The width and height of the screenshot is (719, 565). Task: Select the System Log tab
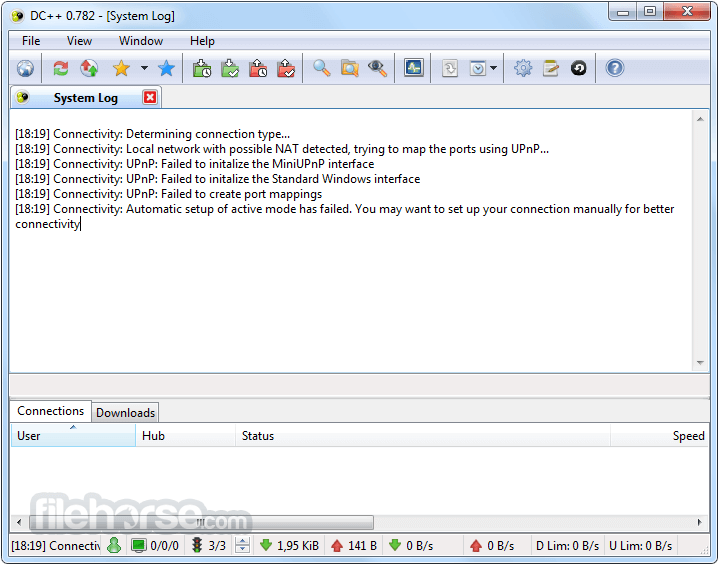coord(86,98)
